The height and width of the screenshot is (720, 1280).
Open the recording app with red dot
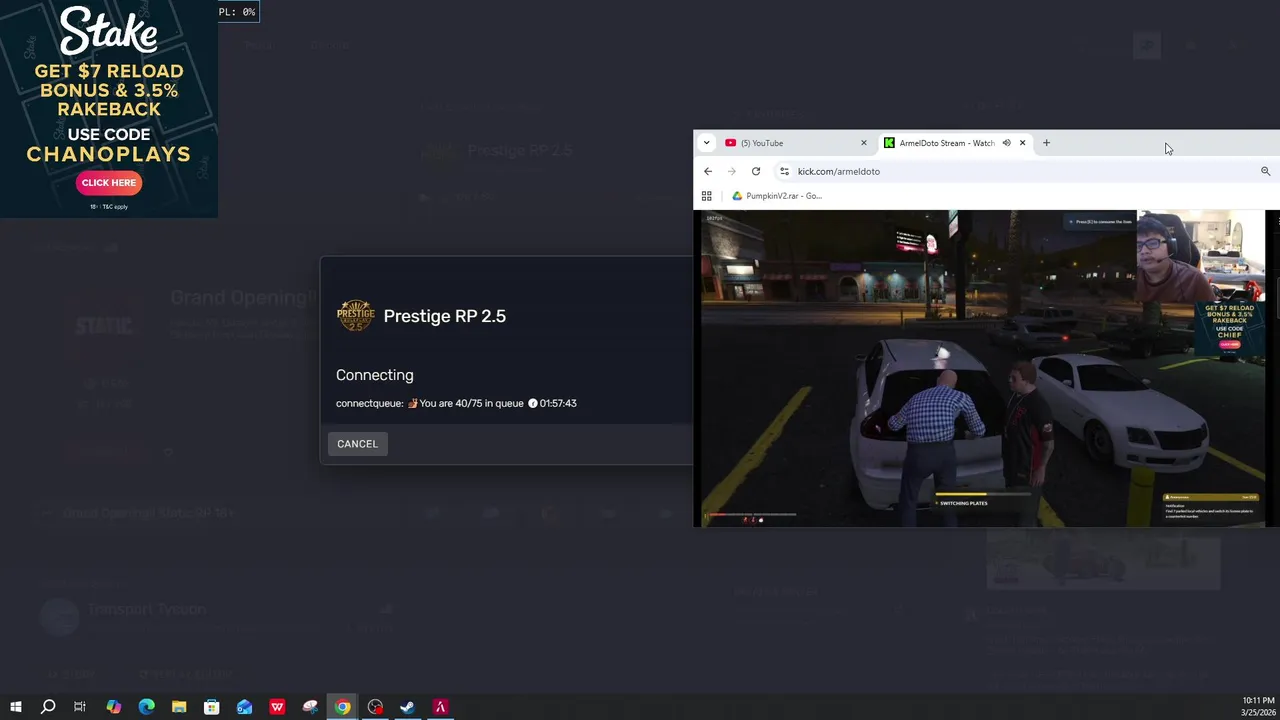click(x=375, y=707)
